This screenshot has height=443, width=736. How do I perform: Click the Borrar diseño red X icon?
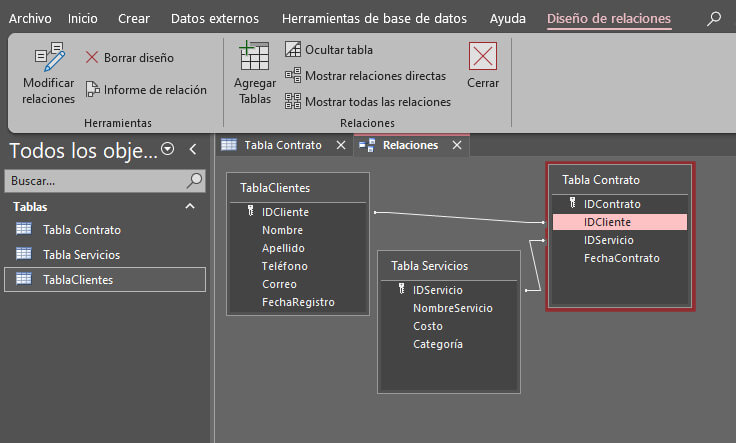pos(92,58)
